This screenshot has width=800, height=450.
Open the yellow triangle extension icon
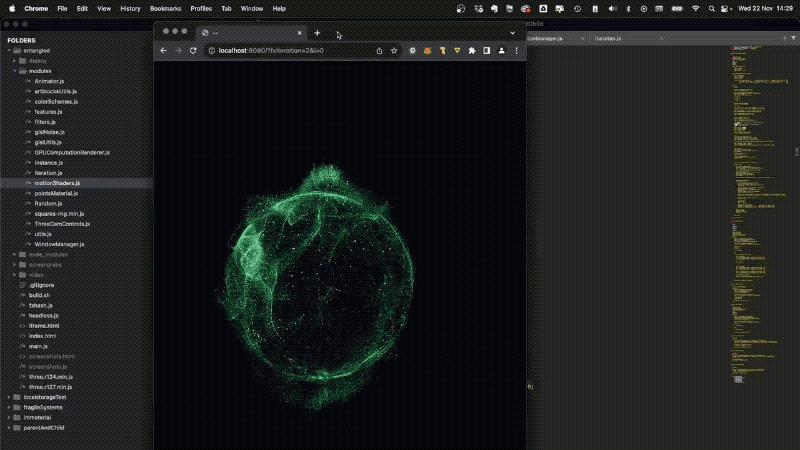(457, 51)
